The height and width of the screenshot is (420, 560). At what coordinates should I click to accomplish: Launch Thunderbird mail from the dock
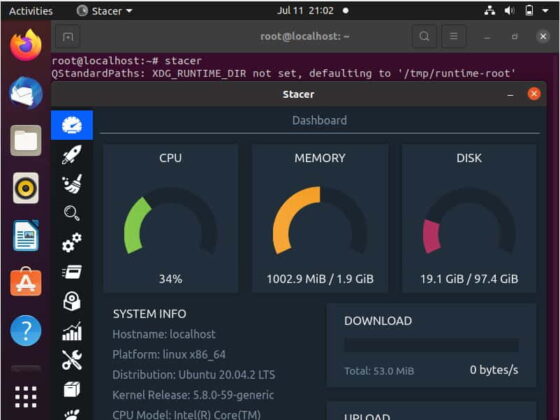[x=26, y=93]
